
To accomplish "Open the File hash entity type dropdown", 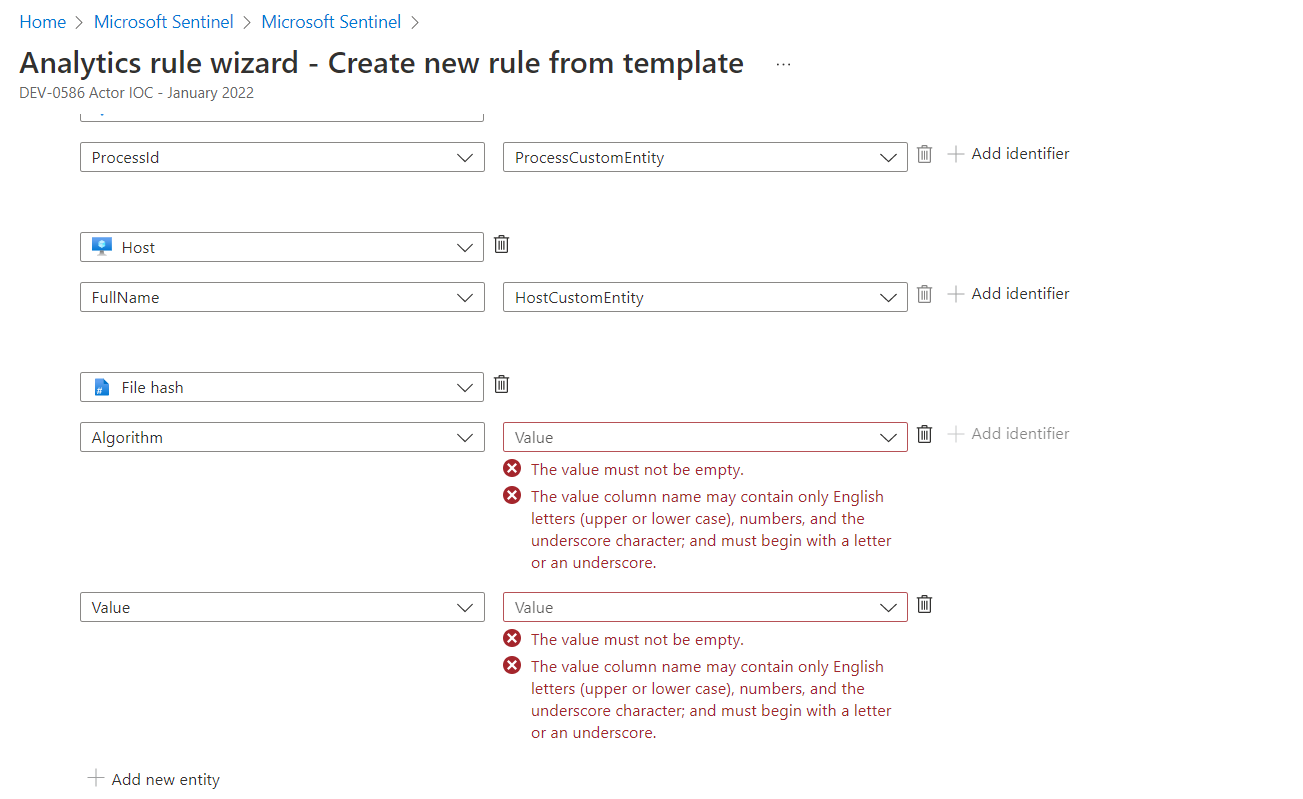I will [282, 387].
